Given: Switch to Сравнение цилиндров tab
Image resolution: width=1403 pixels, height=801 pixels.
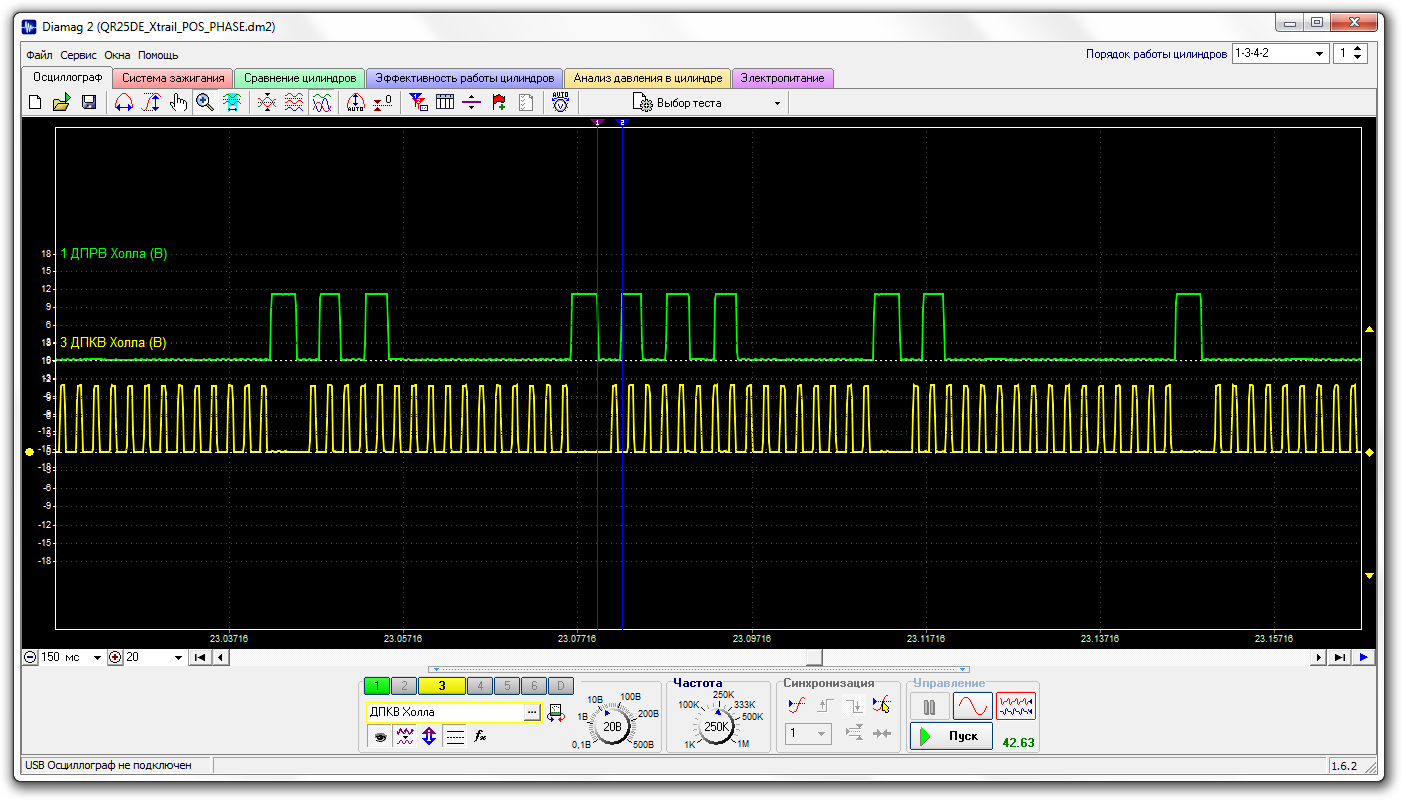Looking at the screenshot, I should coord(300,78).
